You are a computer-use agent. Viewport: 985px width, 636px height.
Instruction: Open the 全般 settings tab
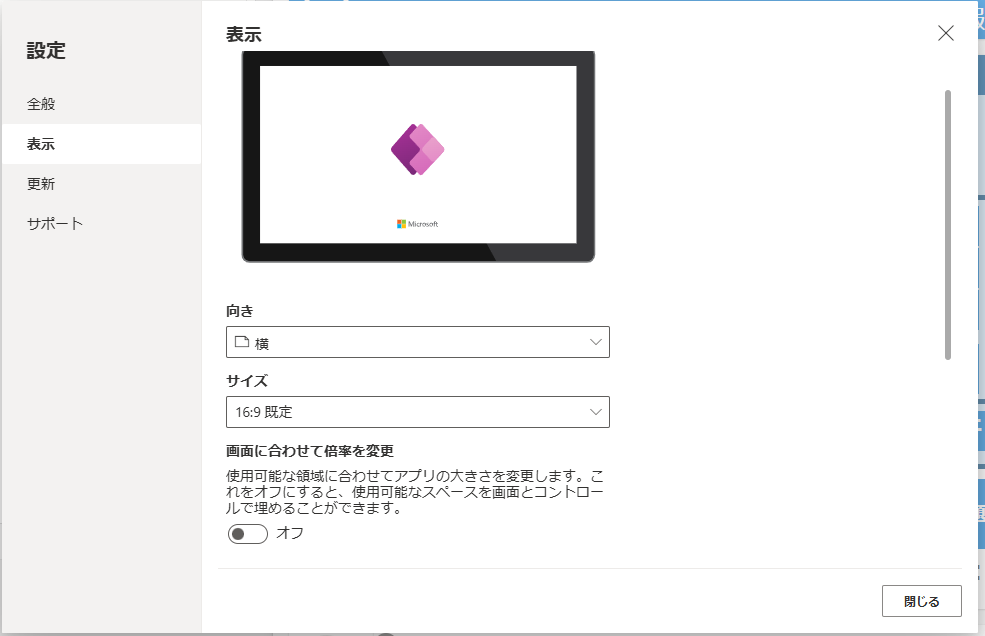tap(101, 104)
